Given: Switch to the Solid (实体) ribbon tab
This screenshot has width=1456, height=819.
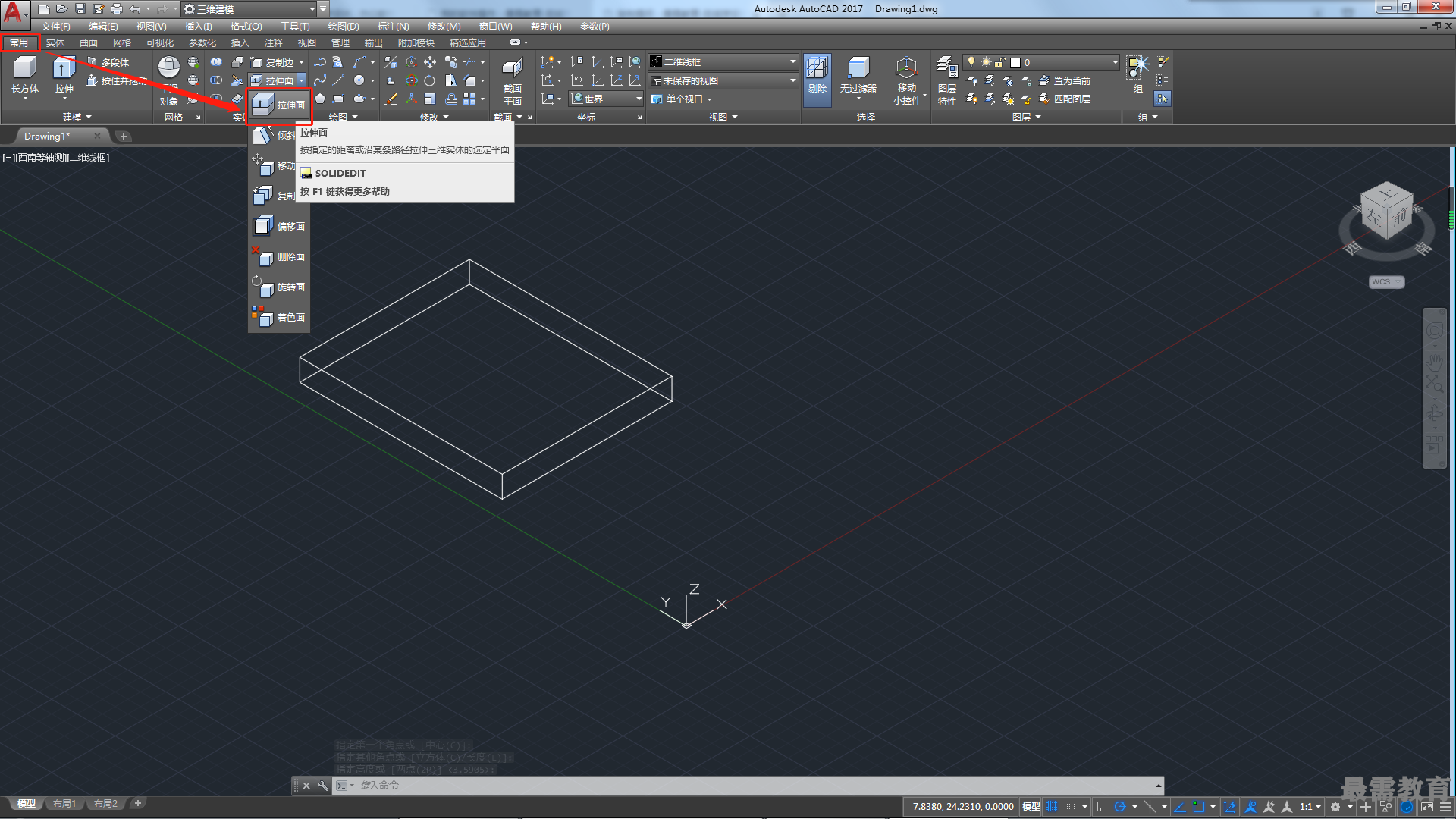Looking at the screenshot, I should point(55,43).
